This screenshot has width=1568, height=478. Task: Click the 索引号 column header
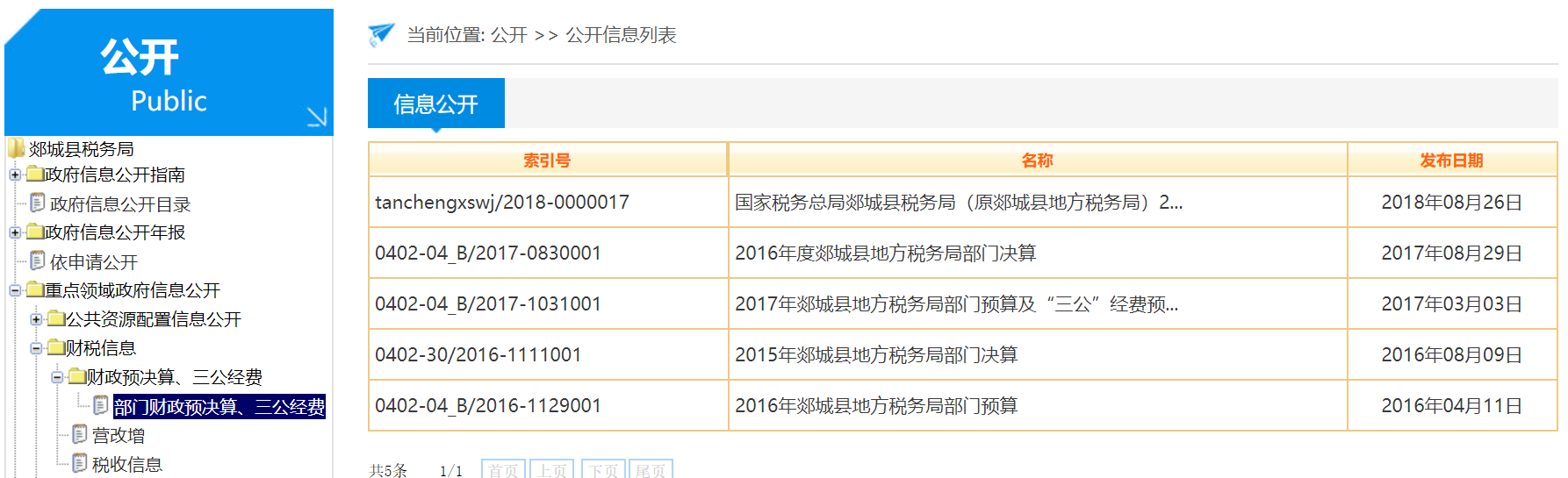click(547, 160)
